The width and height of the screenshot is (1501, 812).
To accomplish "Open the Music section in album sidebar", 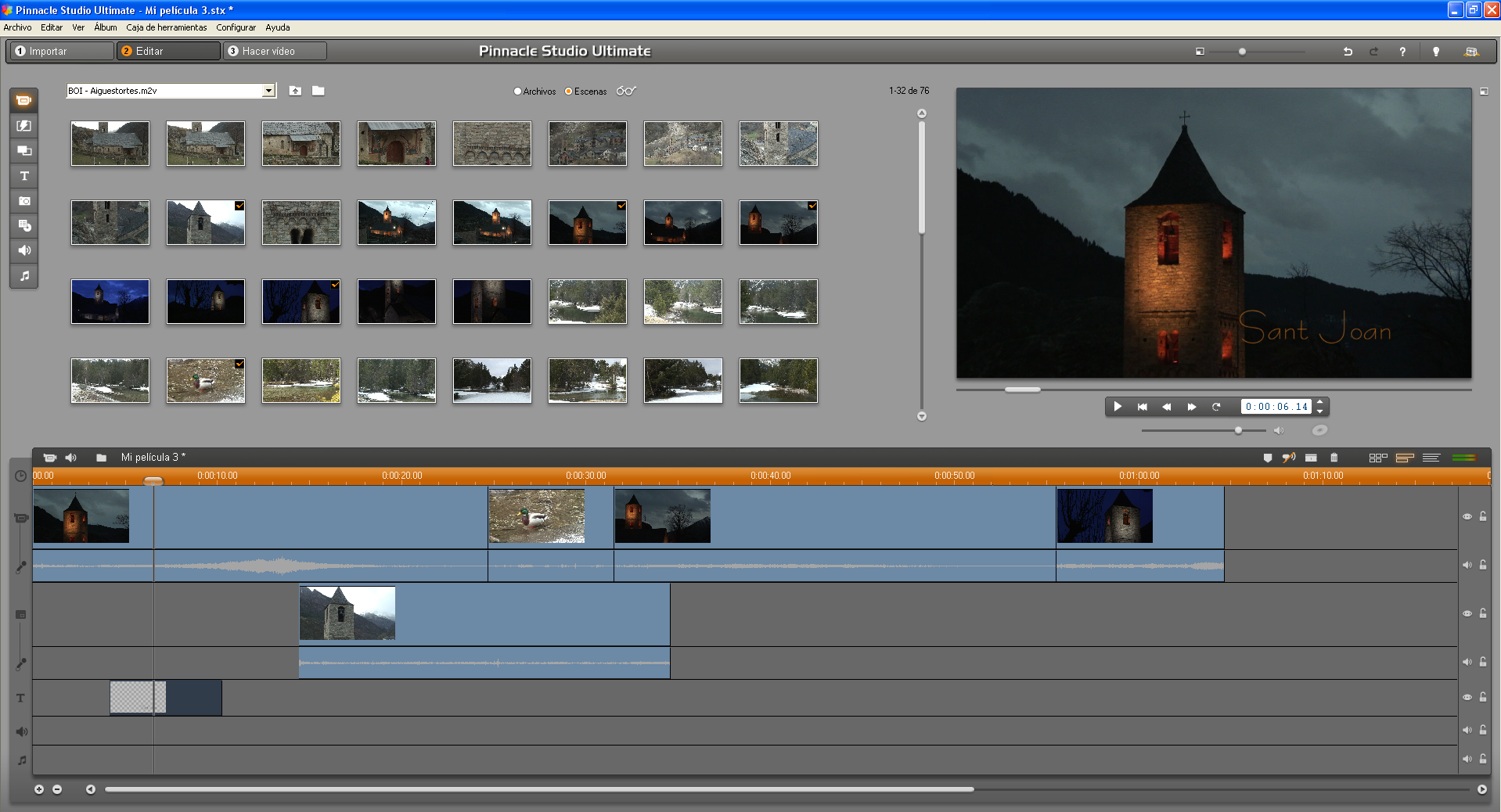I will 24,276.
